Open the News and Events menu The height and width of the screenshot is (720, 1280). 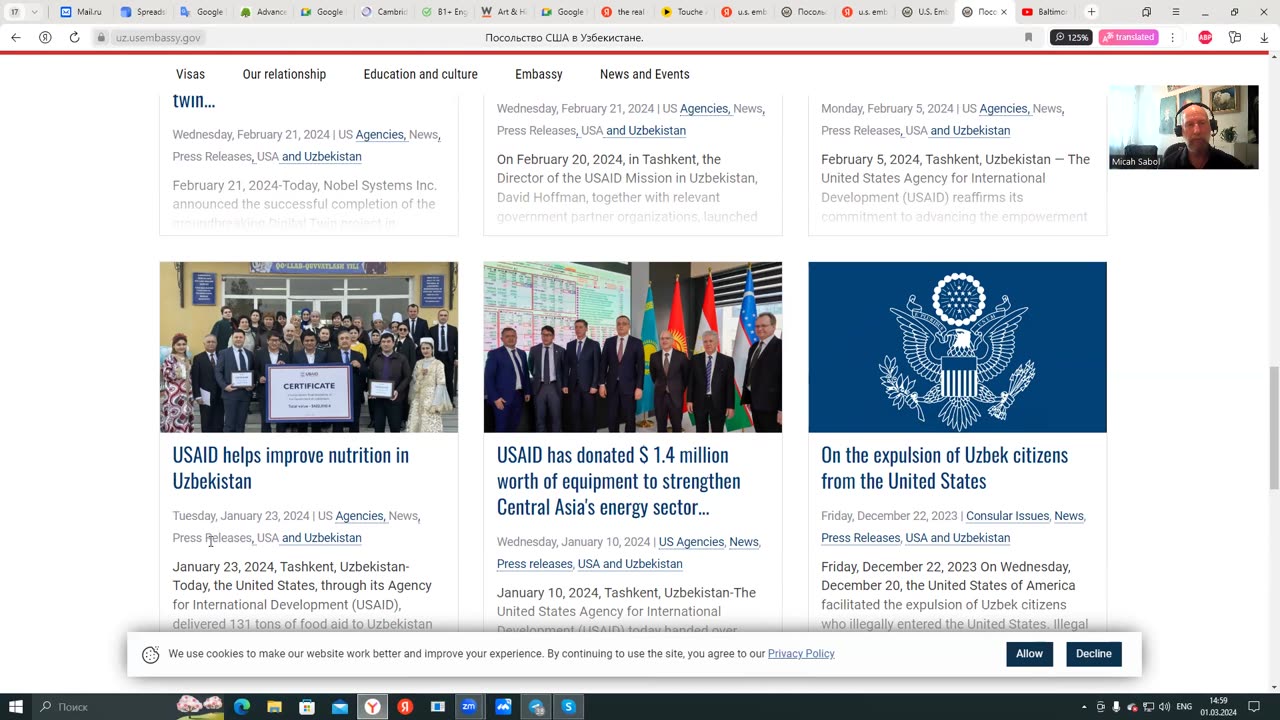point(644,74)
